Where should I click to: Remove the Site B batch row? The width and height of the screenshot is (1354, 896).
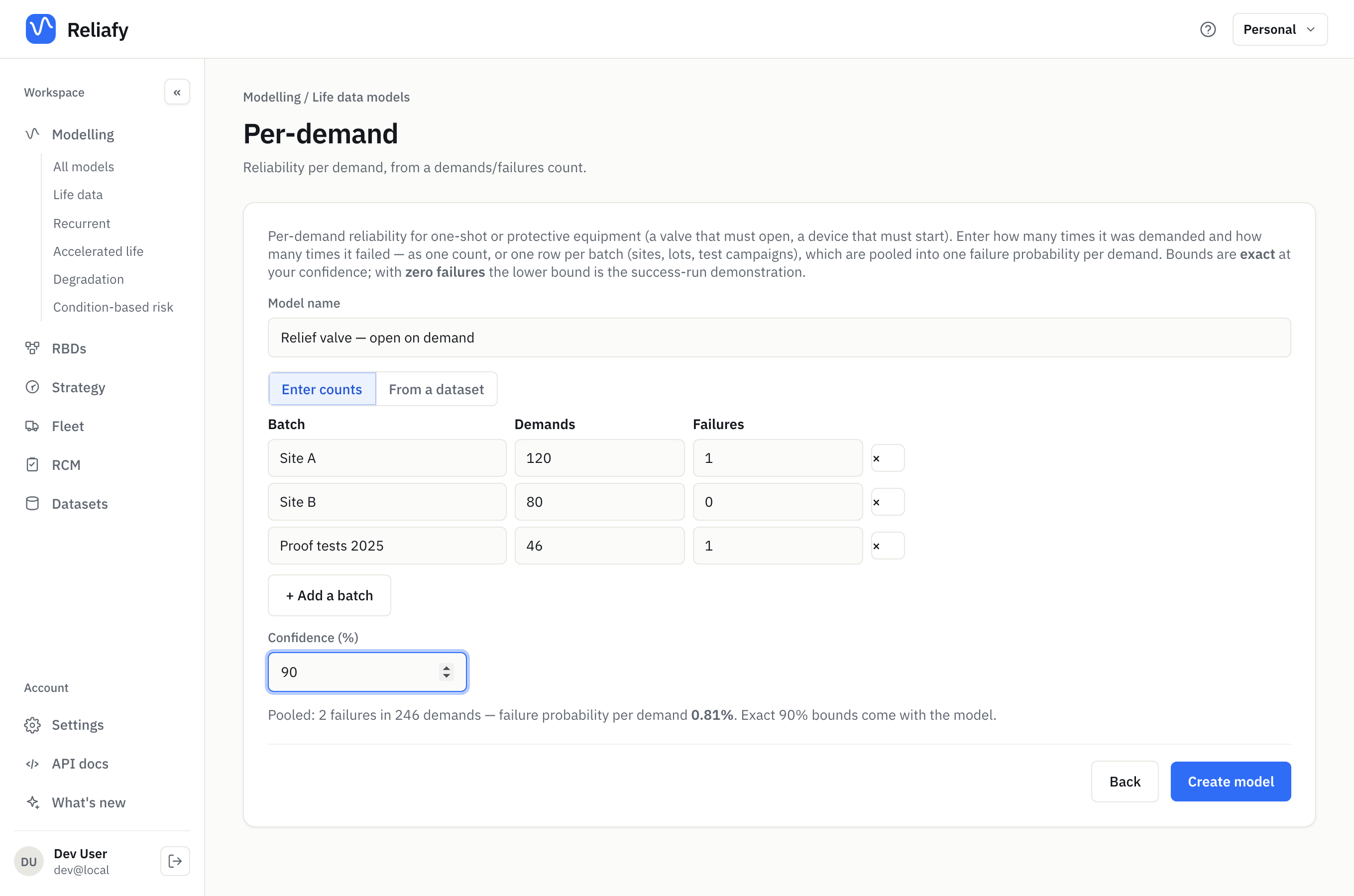tap(887, 502)
